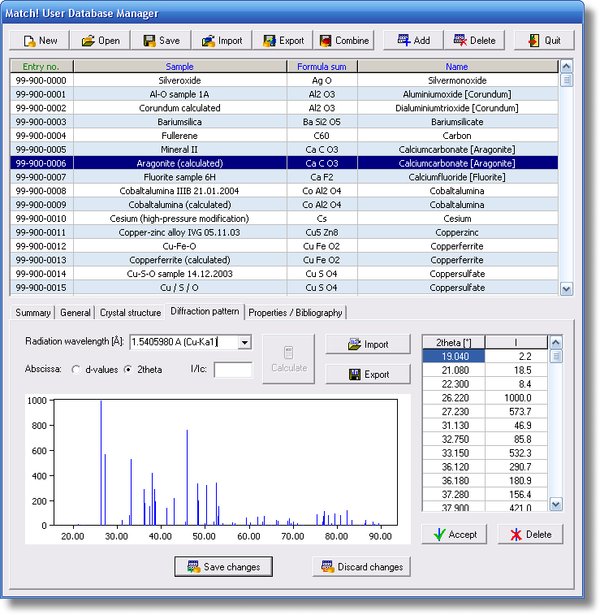The image size is (600, 615).
Task: Quit the User Database Manager
Action: (x=545, y=41)
